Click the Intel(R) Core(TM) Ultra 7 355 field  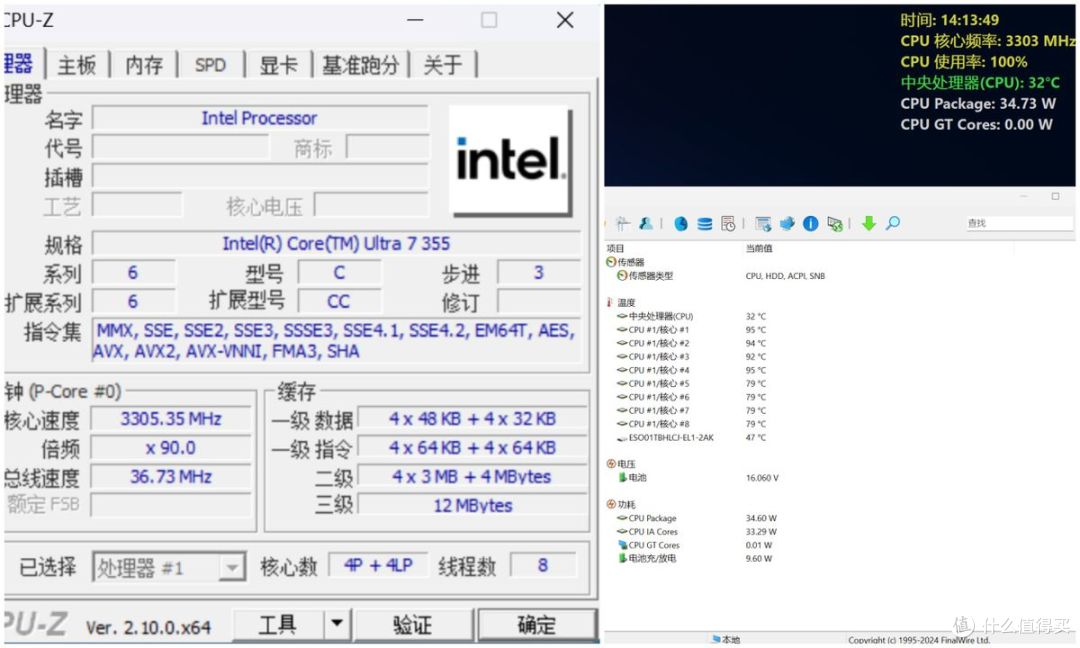pyautogui.click(x=336, y=244)
